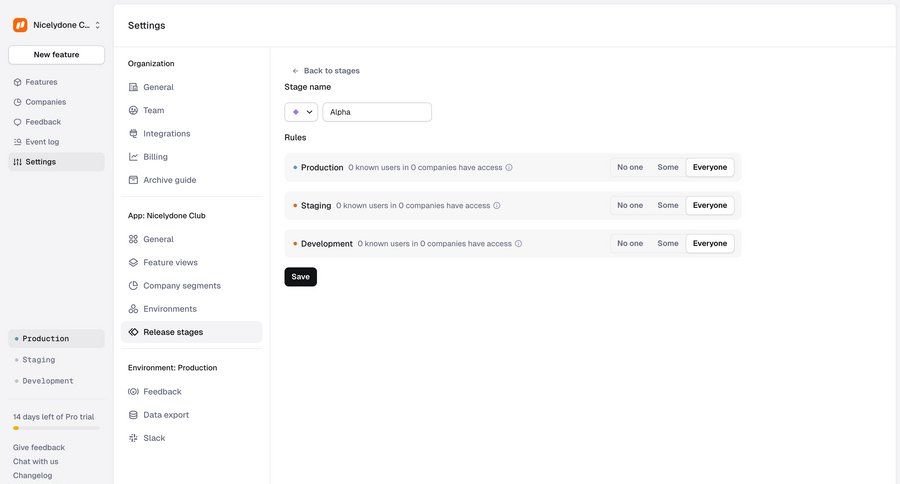Viewport: 900px width, 484px height.
Task: Open the stage icon color dropdown
Action: click(x=301, y=112)
